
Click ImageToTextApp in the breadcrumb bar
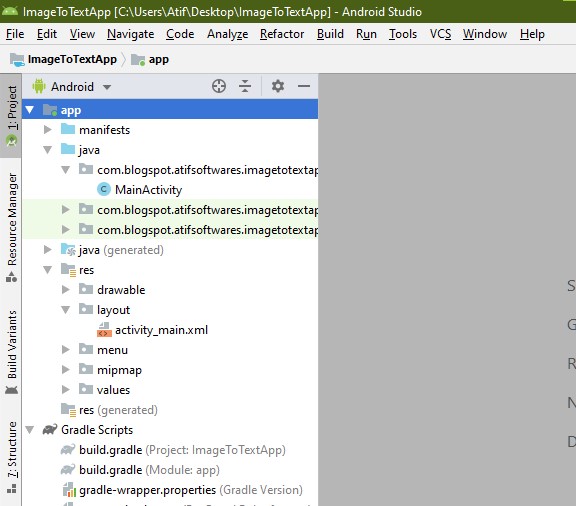point(72,59)
